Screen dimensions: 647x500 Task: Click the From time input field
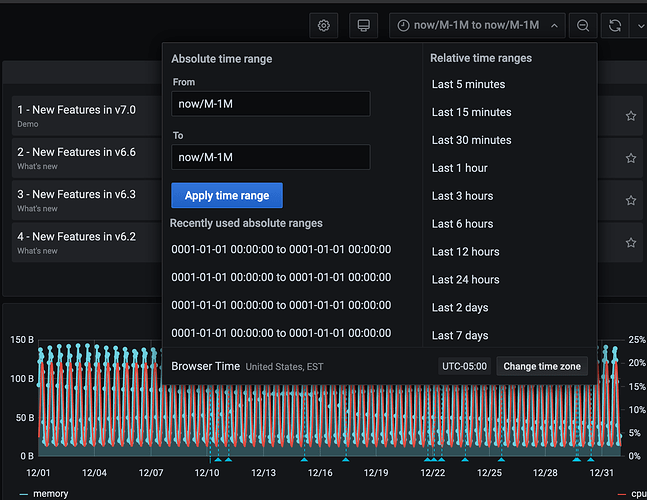tap(271, 104)
